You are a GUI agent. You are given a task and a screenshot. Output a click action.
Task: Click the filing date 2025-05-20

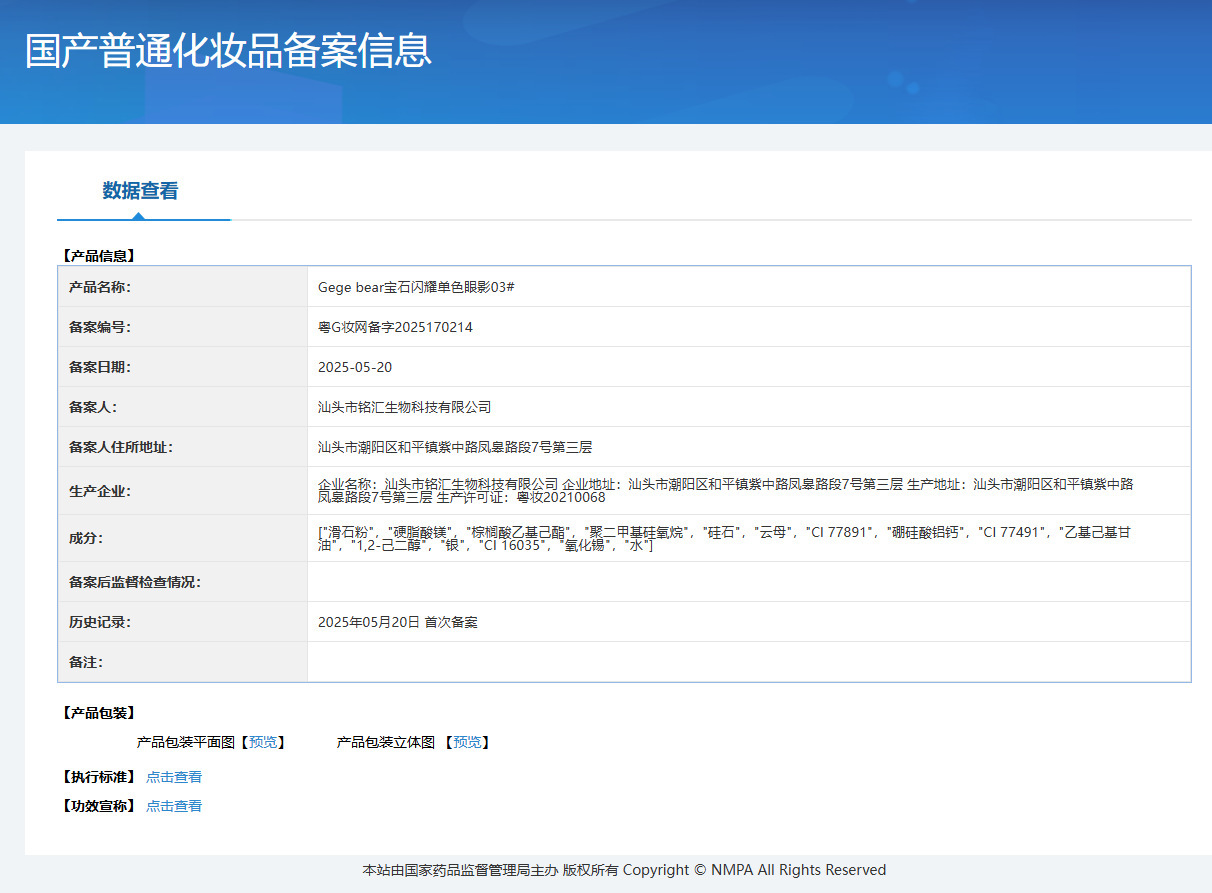tap(355, 367)
